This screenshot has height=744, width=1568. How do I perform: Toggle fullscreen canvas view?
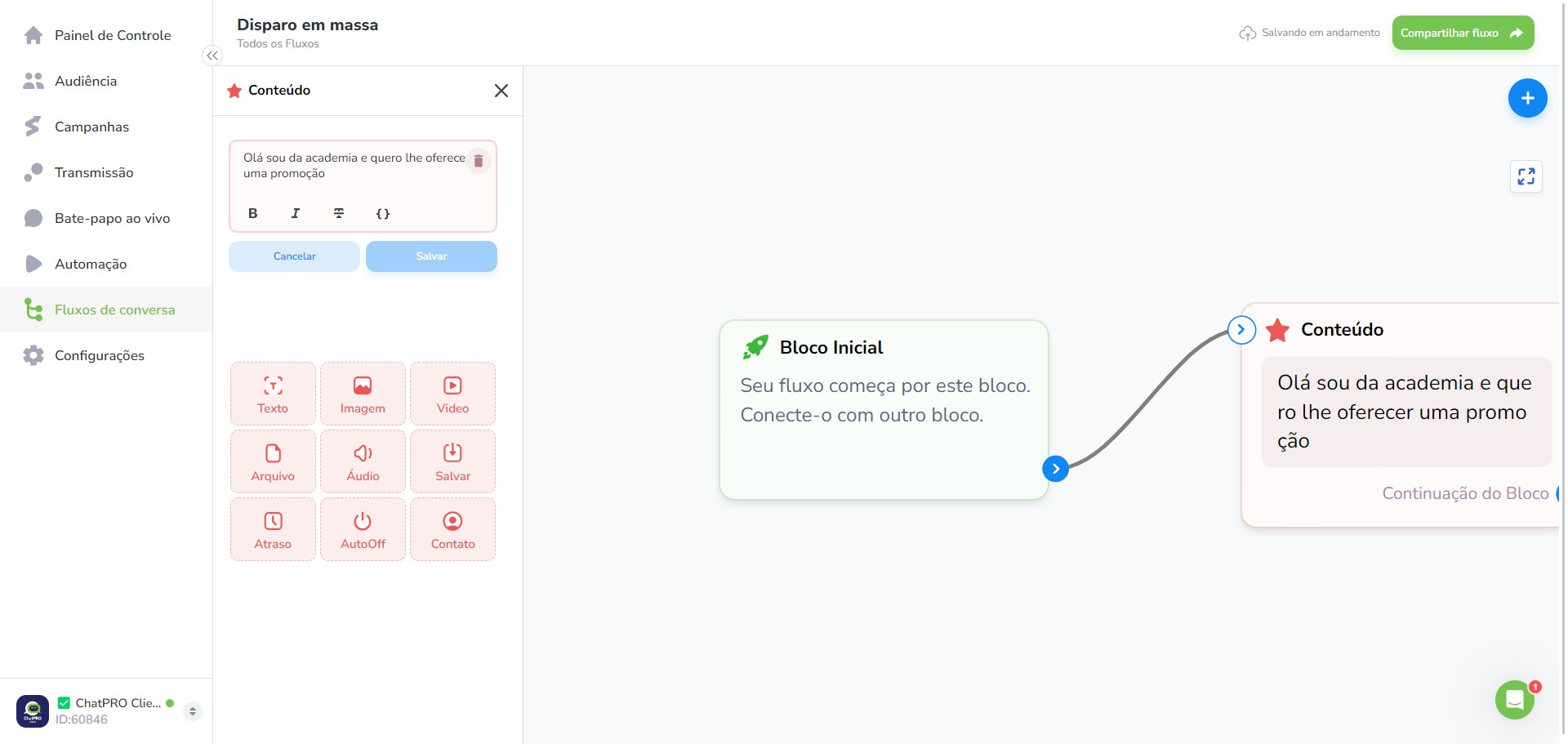tap(1526, 176)
